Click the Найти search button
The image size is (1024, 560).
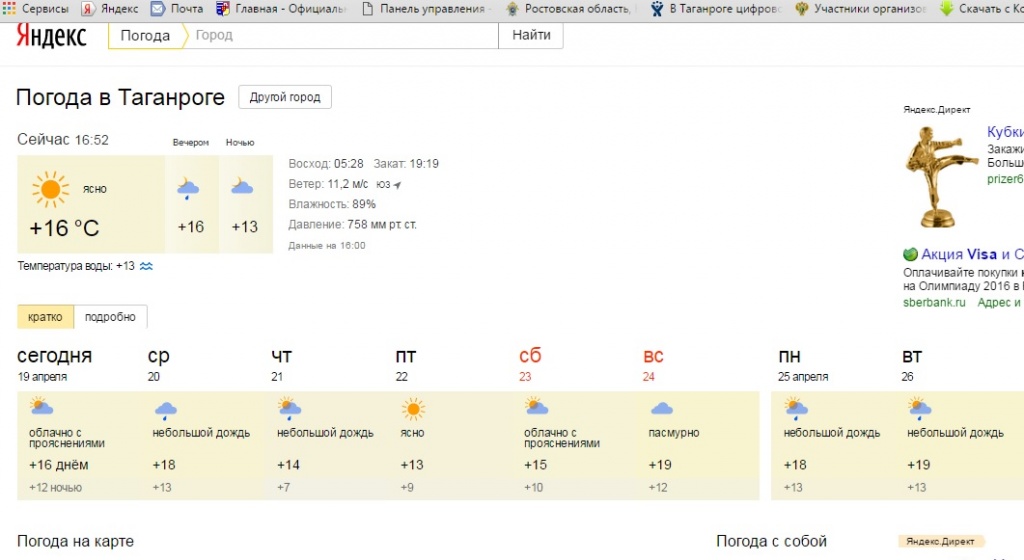pos(531,35)
